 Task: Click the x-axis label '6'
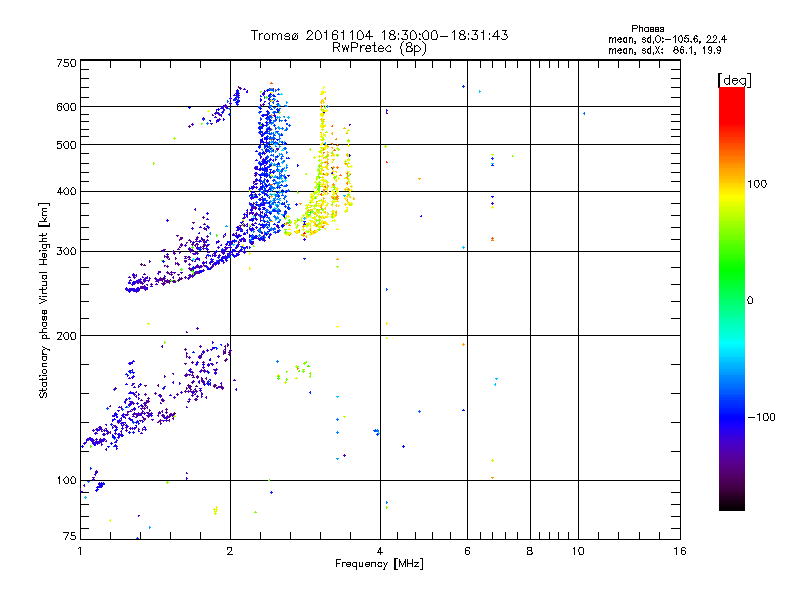coord(467,551)
